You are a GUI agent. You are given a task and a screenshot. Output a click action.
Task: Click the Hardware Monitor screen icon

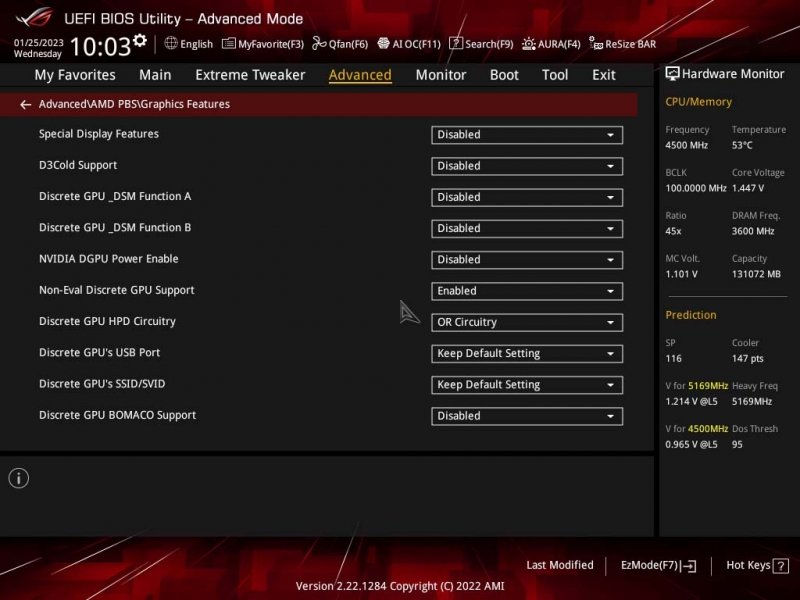click(x=672, y=74)
